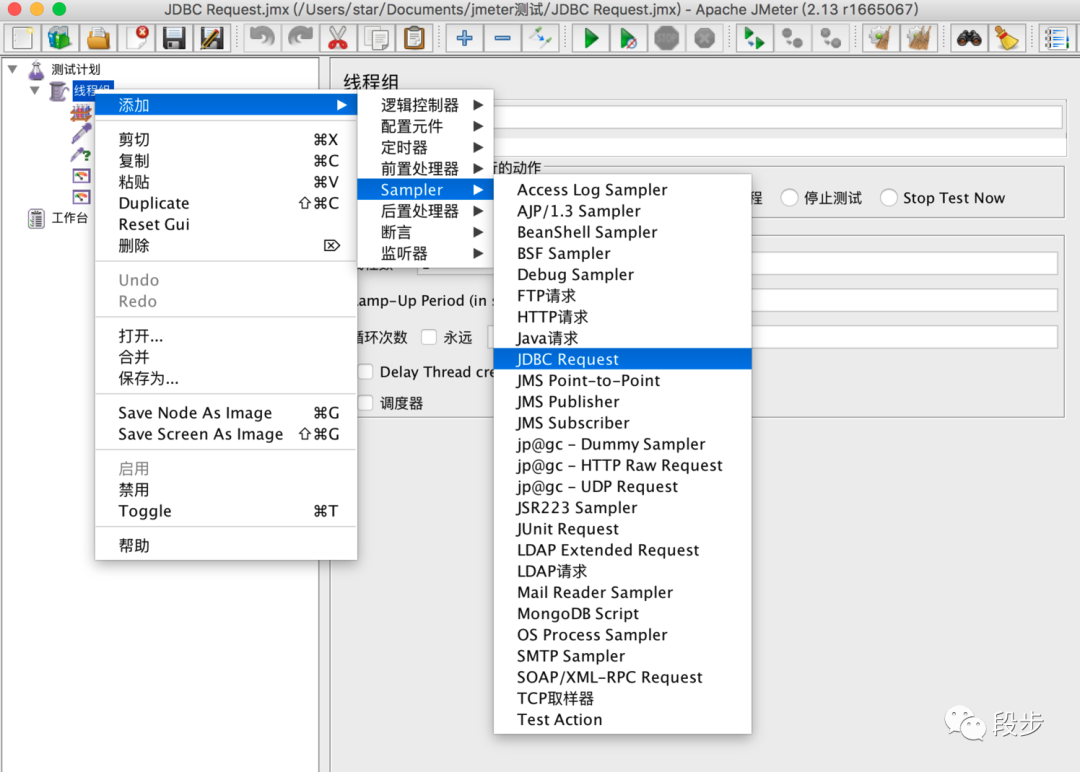Select Debug Sampler menu entry

623,274
